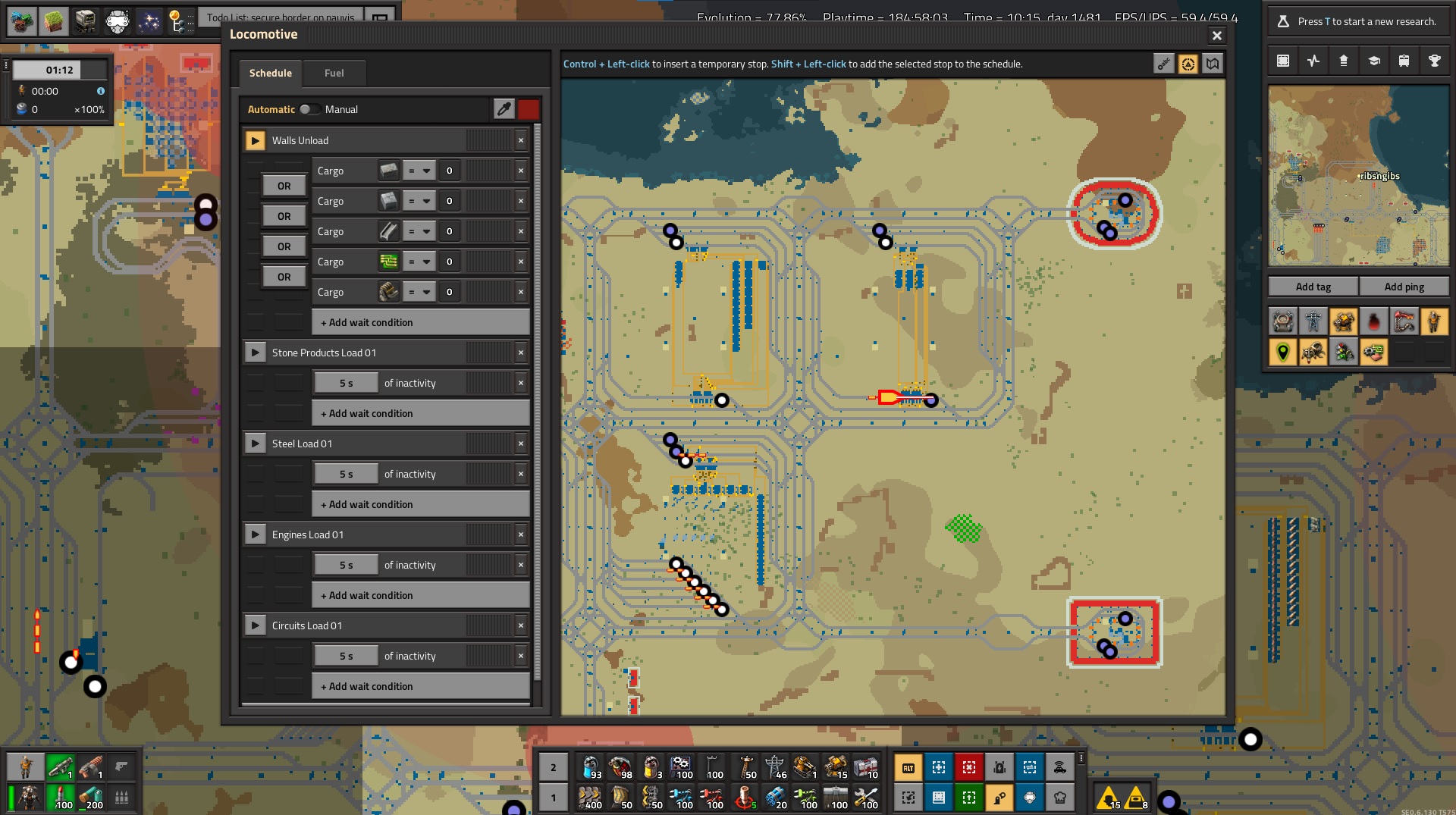
Task: Toggle player character display on the minimap
Action: click(1434, 322)
